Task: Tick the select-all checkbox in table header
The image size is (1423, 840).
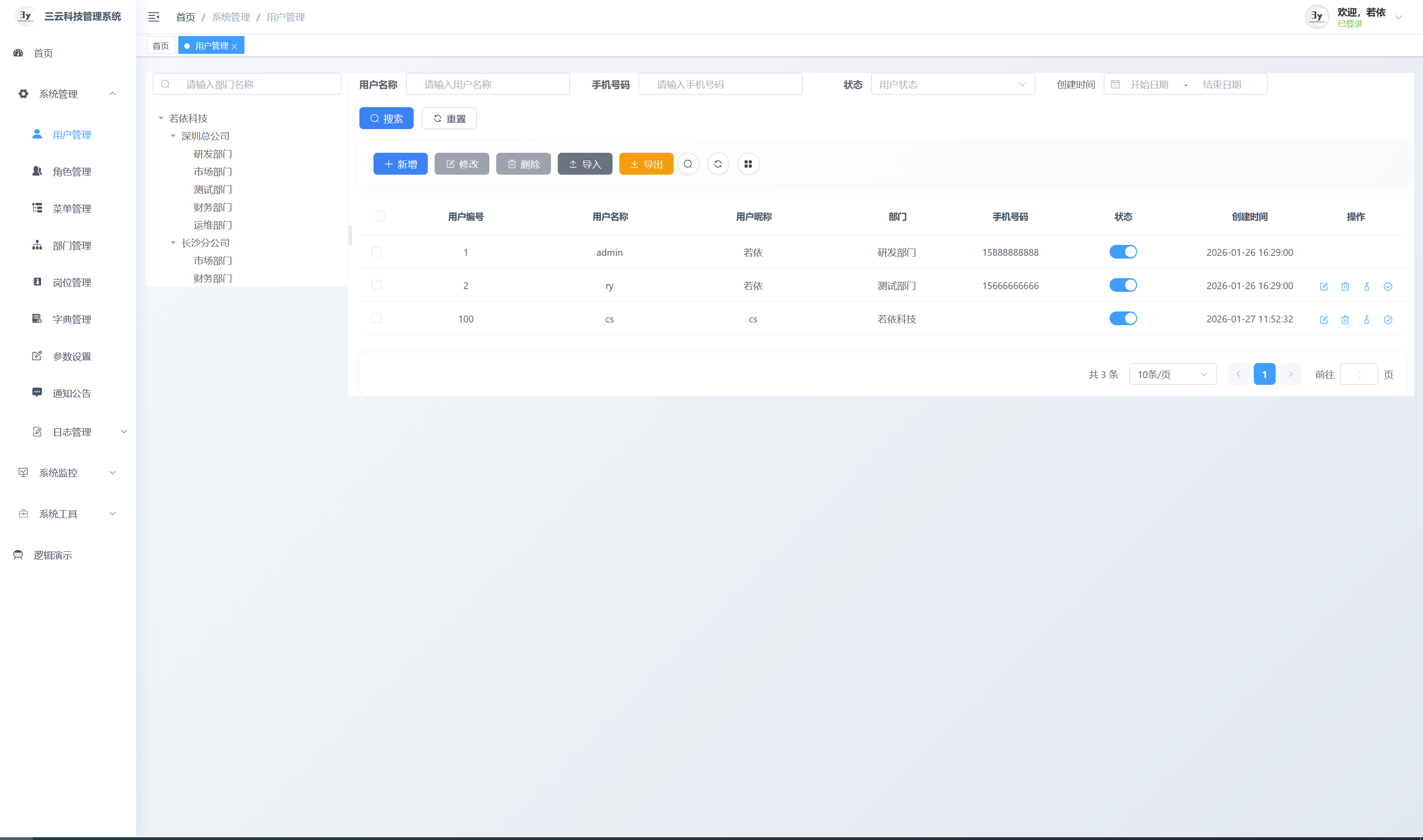Action: pos(380,216)
